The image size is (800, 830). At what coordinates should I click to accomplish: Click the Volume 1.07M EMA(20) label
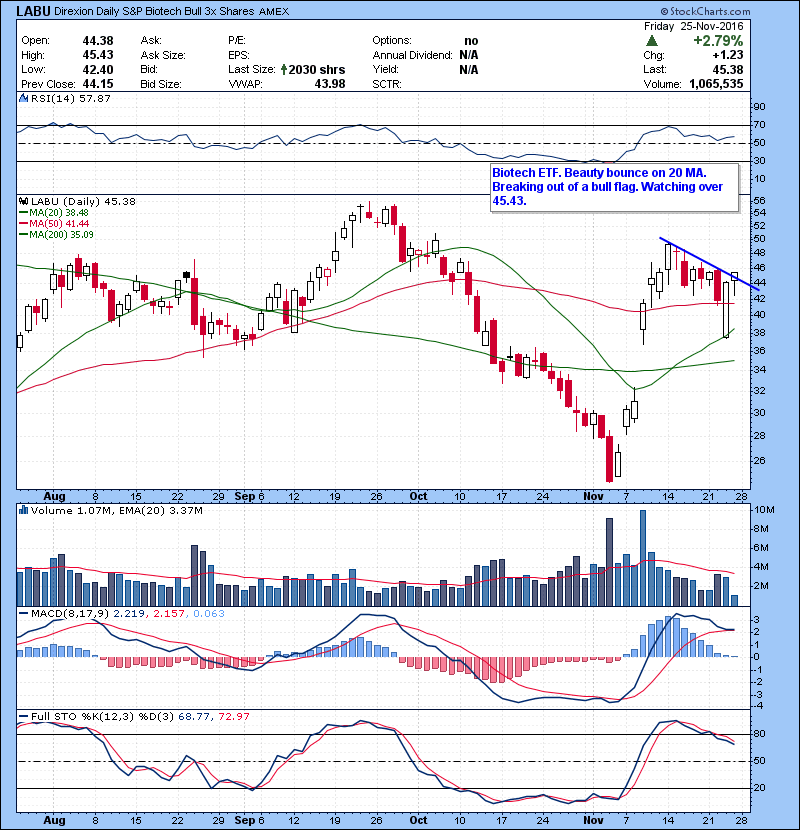coord(116,510)
